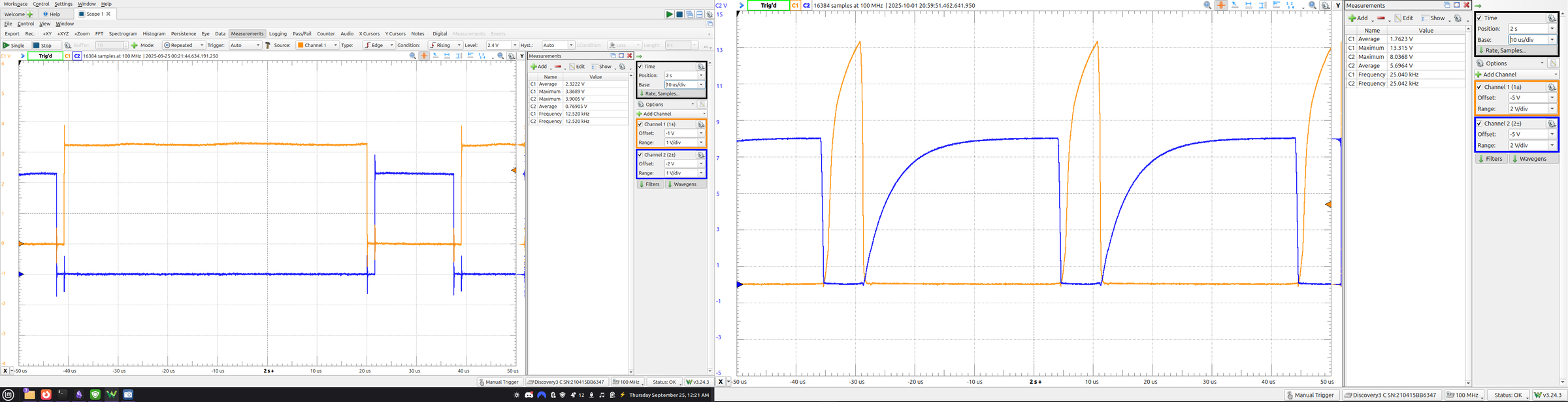Uncheck Time checkbox in right window

tap(1479, 18)
